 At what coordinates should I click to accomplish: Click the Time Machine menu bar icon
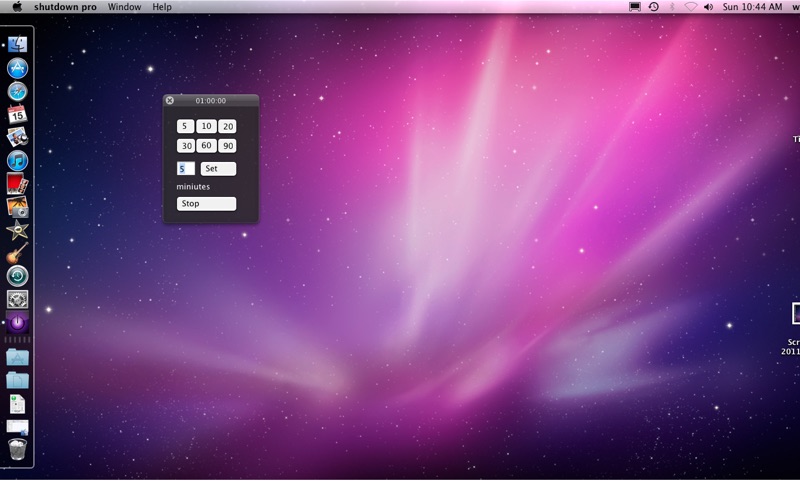[654, 7]
